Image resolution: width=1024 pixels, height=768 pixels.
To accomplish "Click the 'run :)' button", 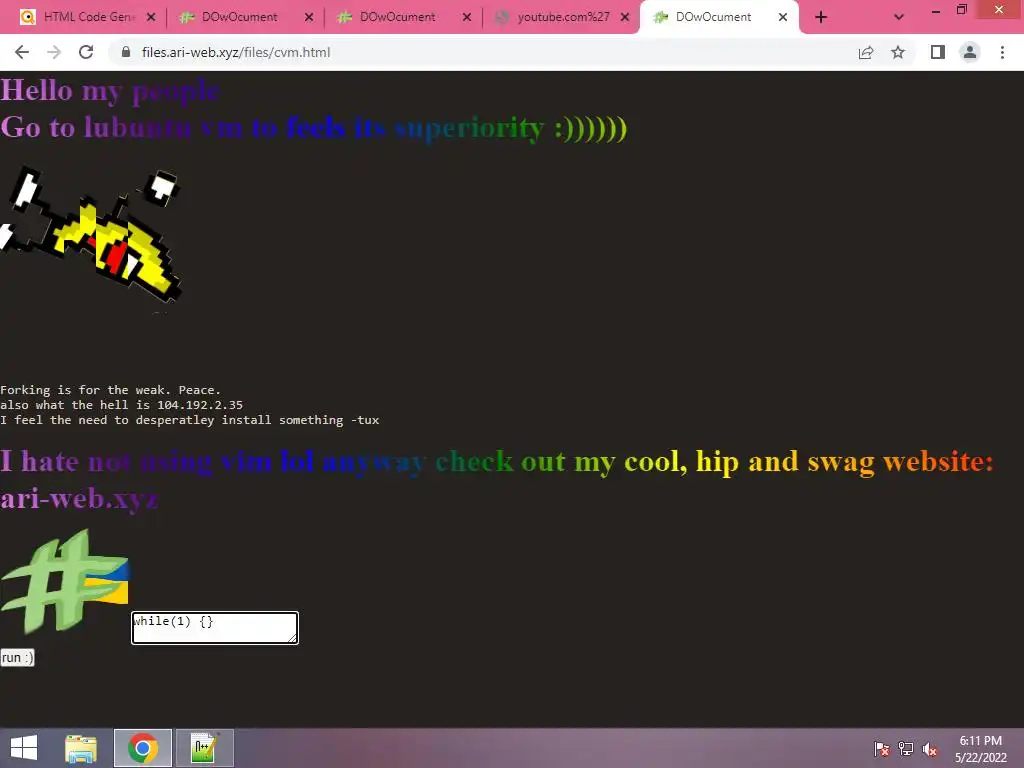I will tap(17, 658).
